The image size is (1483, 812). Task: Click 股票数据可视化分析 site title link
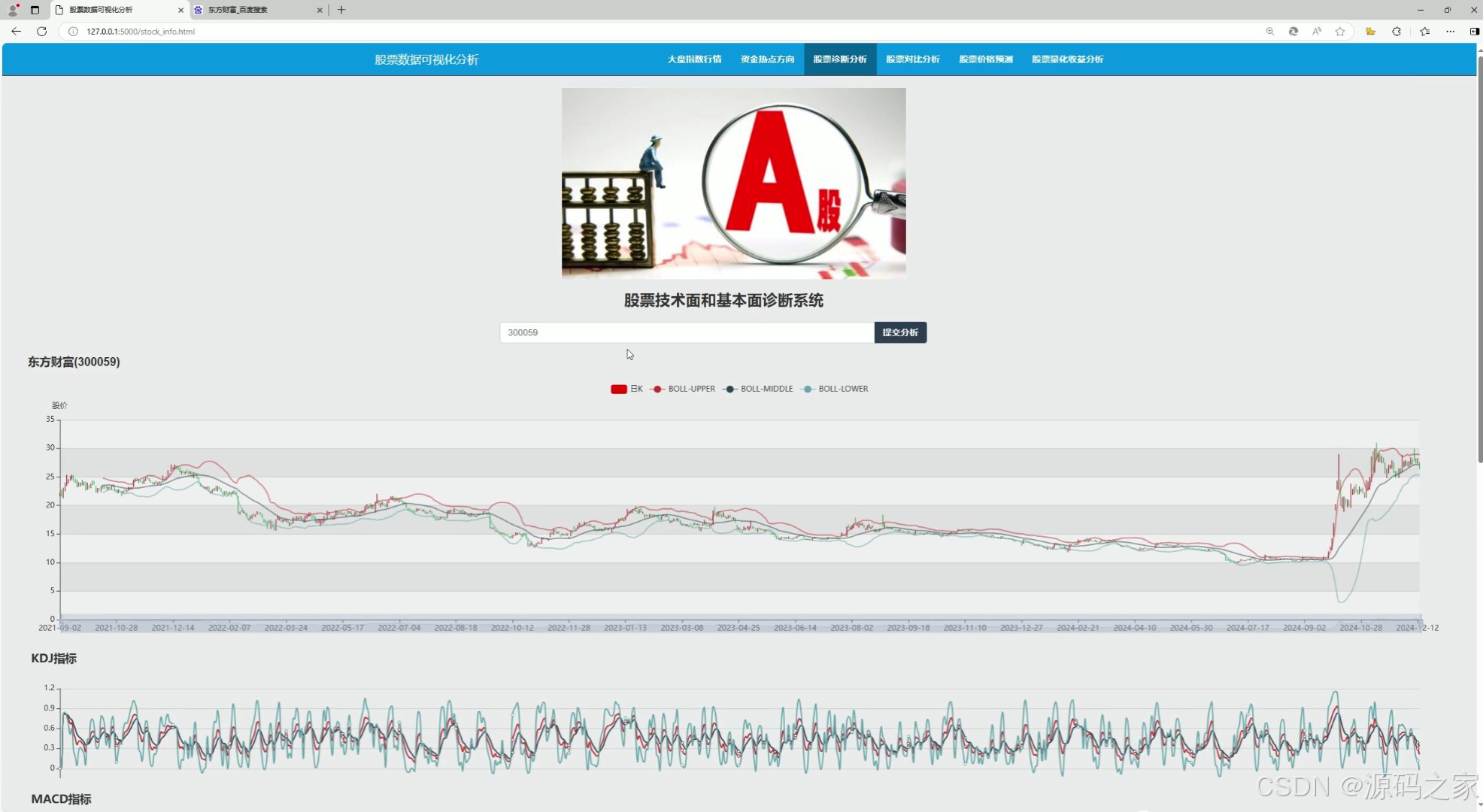(426, 59)
